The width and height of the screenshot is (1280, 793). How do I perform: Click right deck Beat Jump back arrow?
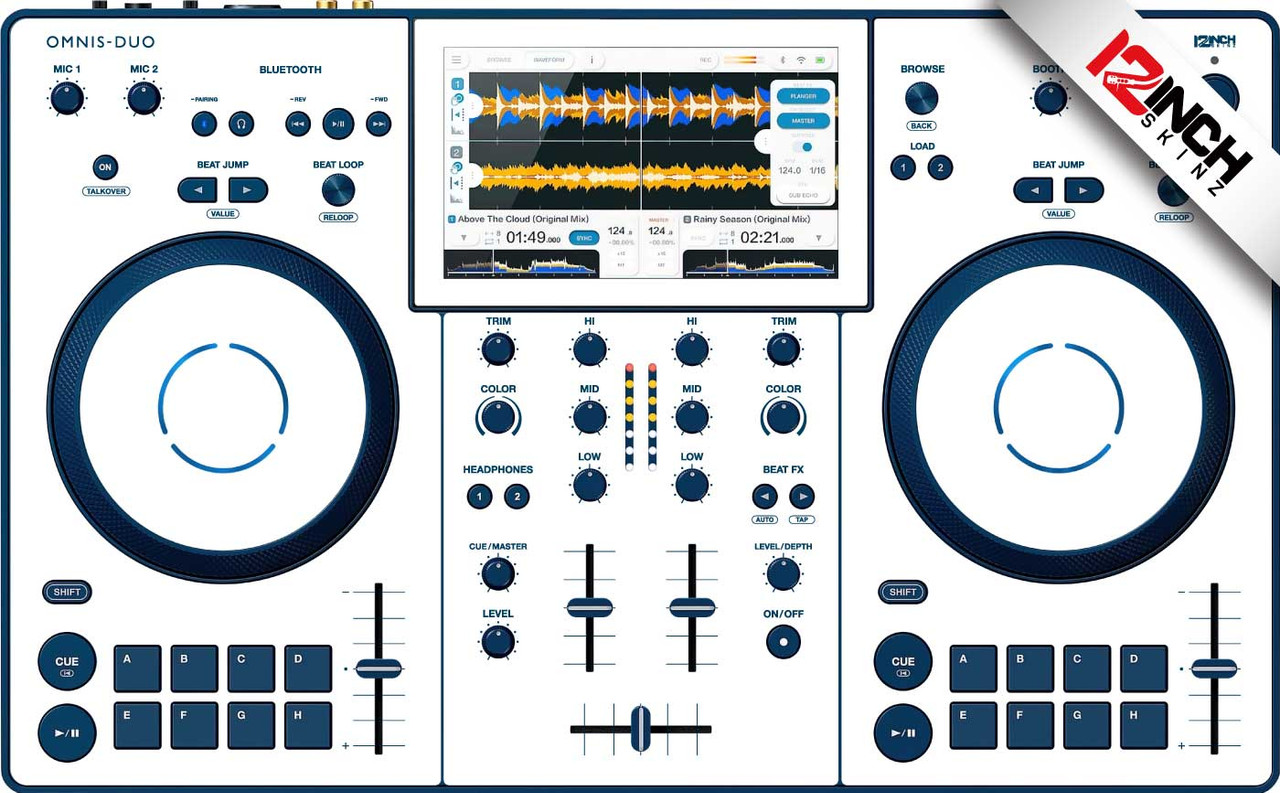[x=1033, y=190]
